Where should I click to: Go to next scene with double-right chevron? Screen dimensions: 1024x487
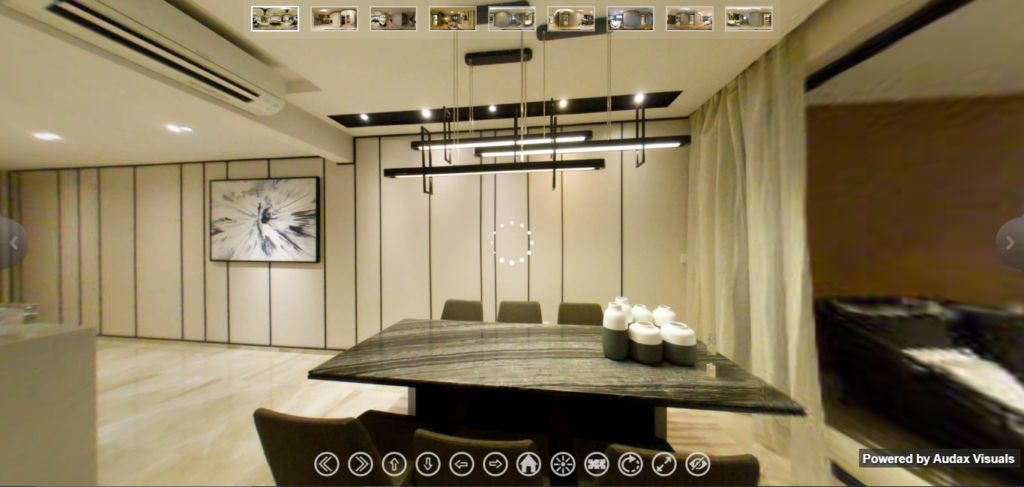coord(360,464)
